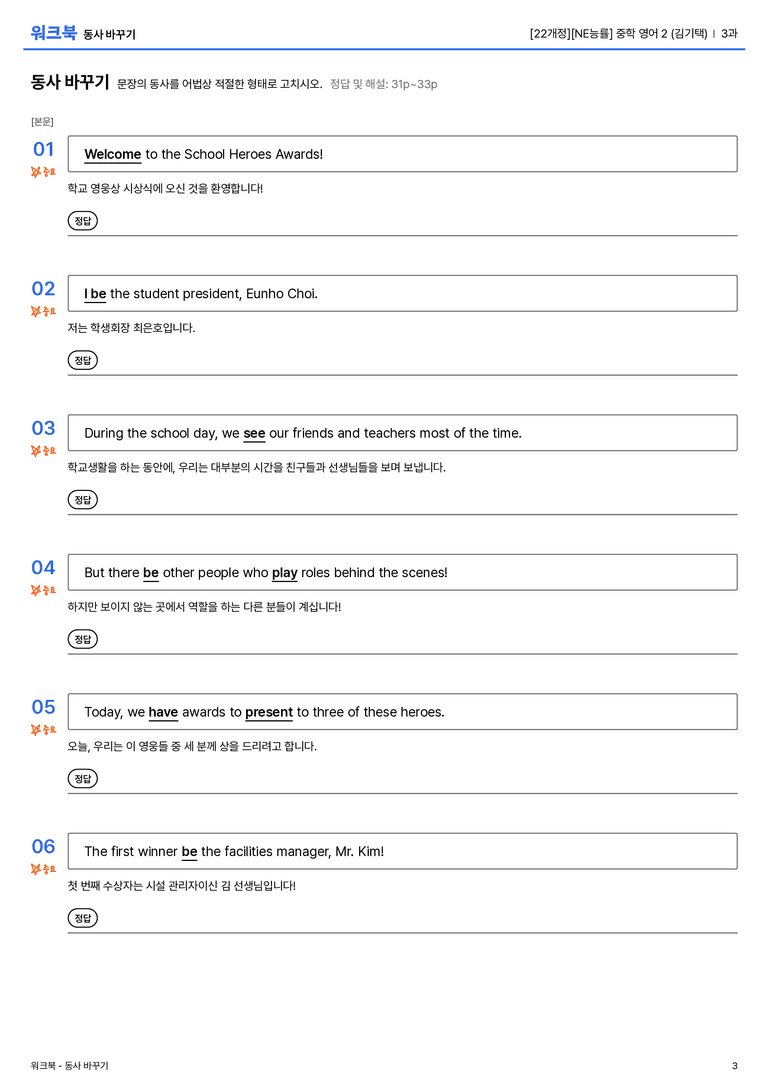The width and height of the screenshot is (768, 1087).
Task: Click the 중요 star icon under question 03
Action: pyautogui.click(x=43, y=451)
